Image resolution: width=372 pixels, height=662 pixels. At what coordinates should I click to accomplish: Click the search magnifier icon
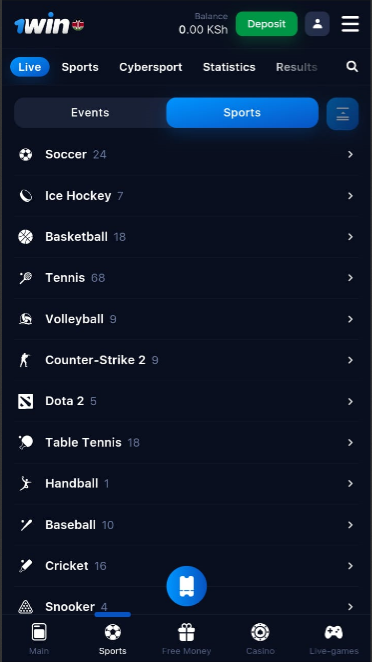pyautogui.click(x=352, y=67)
